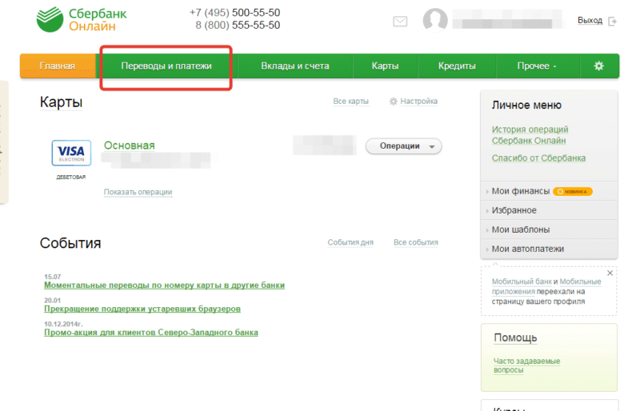Viewport: 640px width, 411px height.
Task: Click phone number 8 (800) 555-55-50
Action: coord(238,25)
